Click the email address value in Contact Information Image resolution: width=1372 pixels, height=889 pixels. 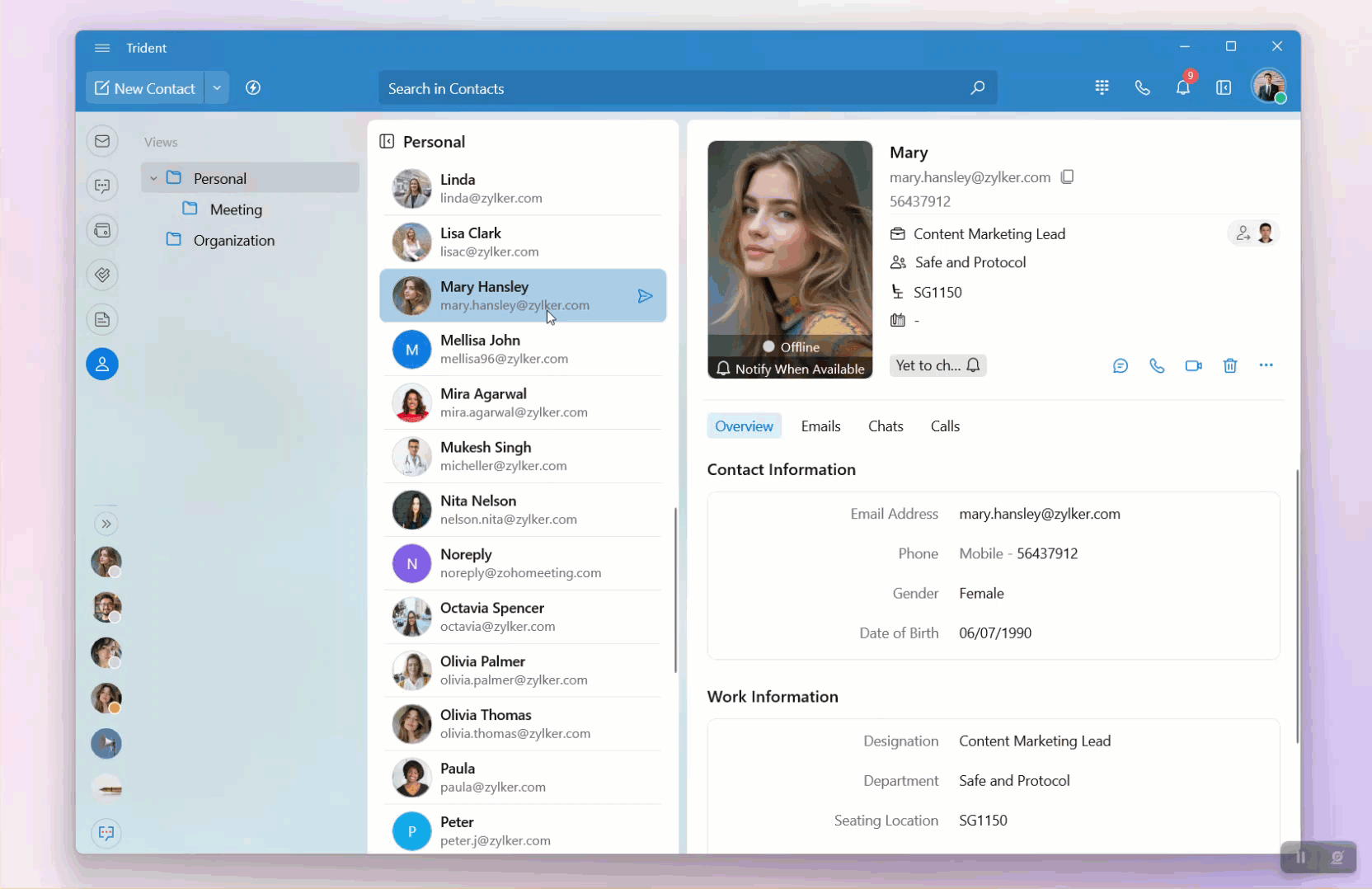(1040, 514)
